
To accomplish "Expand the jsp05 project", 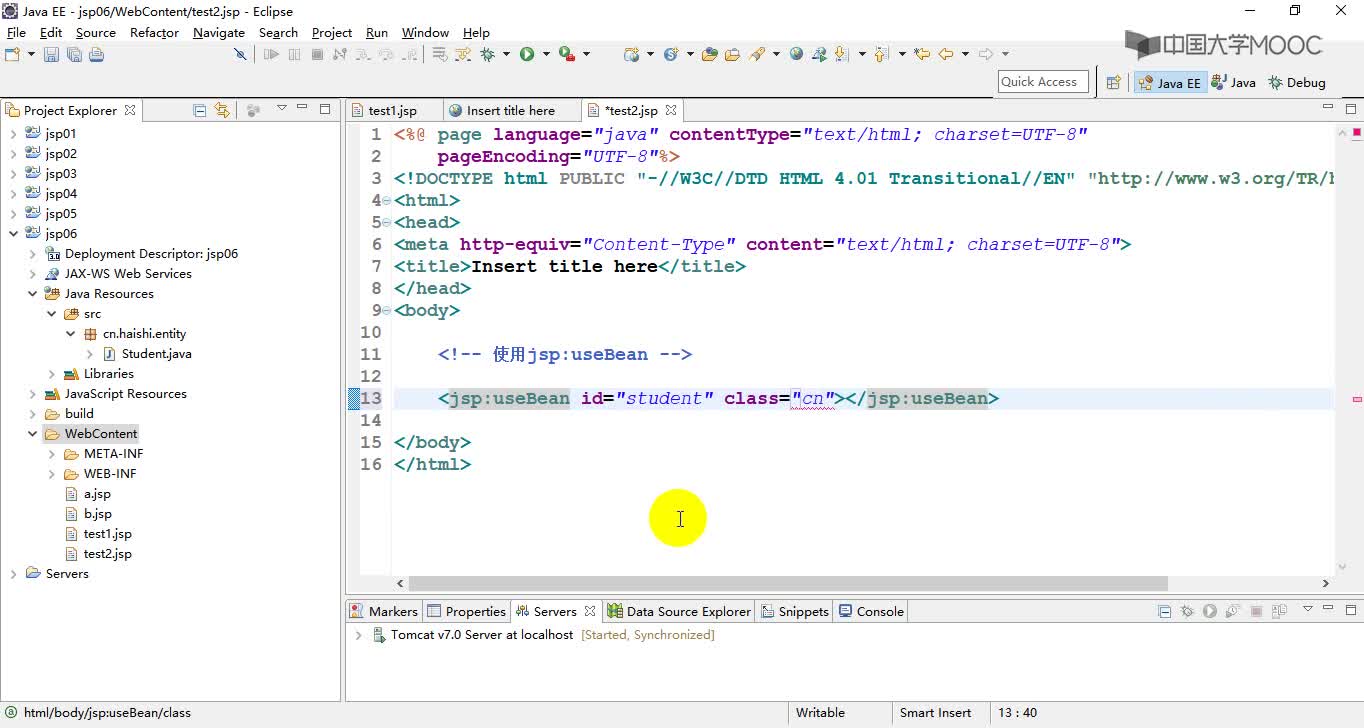I will 13,213.
